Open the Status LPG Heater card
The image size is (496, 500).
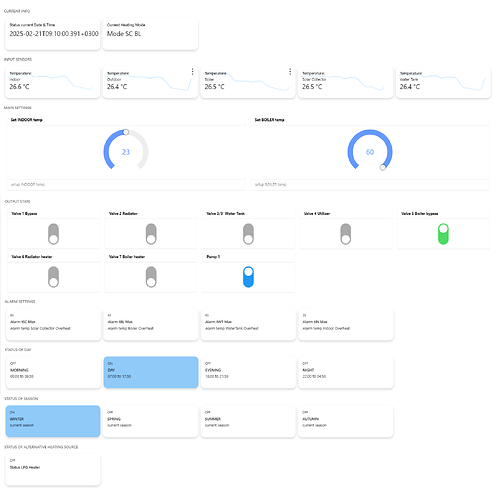pos(53,469)
